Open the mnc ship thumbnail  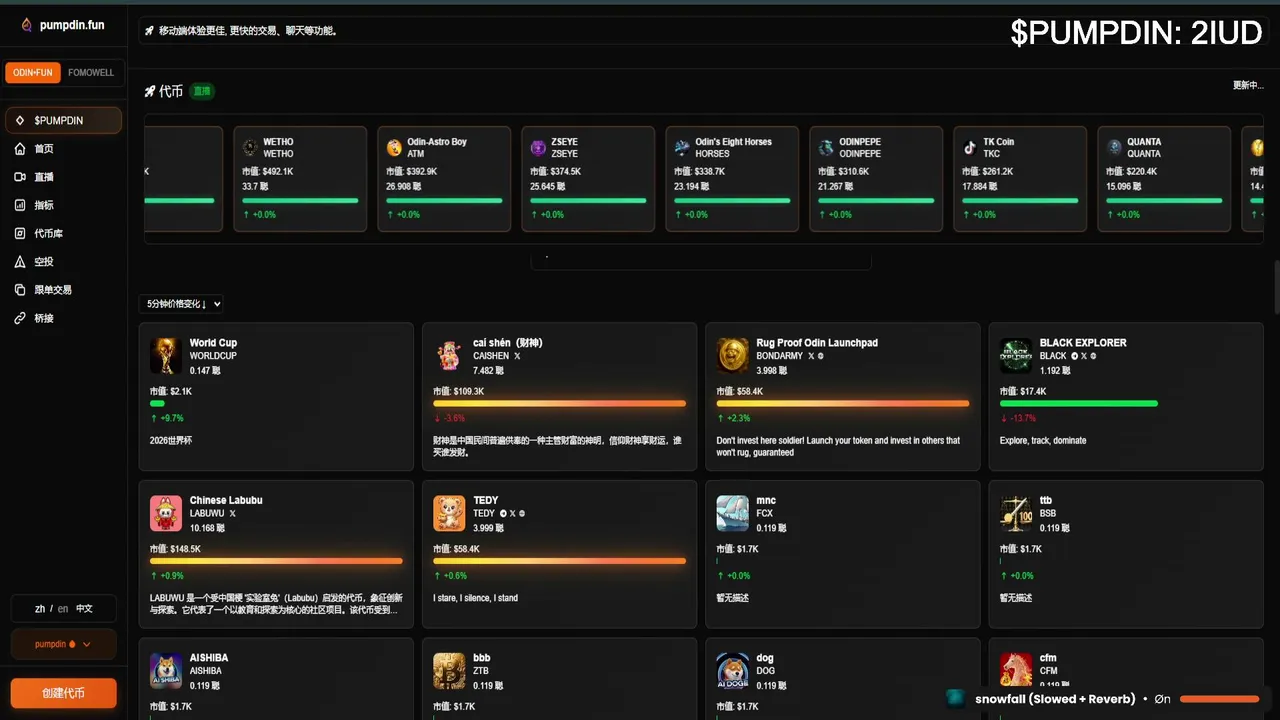point(733,513)
